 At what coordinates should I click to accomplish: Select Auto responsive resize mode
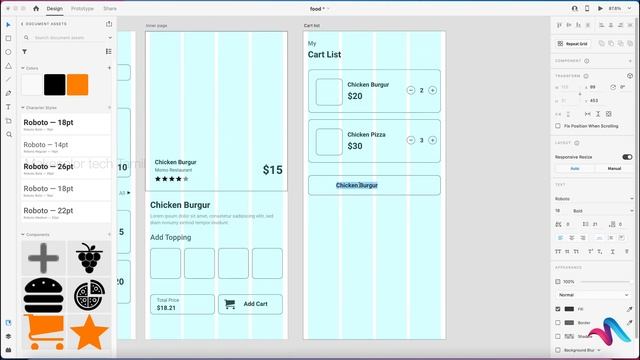click(x=575, y=168)
